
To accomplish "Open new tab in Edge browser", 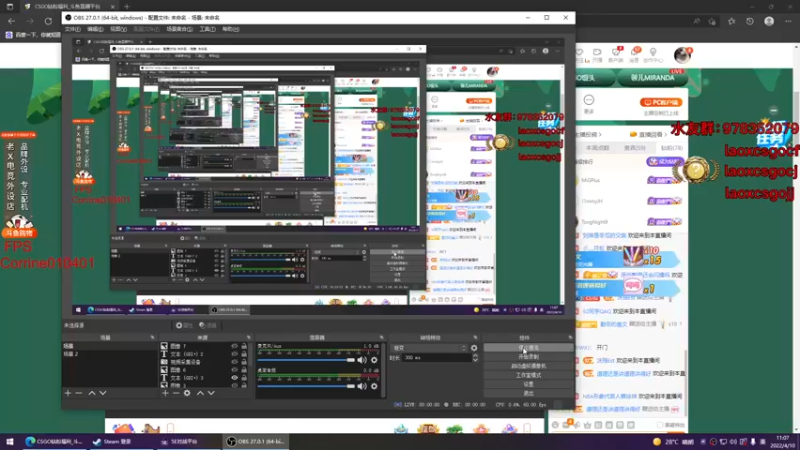I will click(x=127, y=7).
